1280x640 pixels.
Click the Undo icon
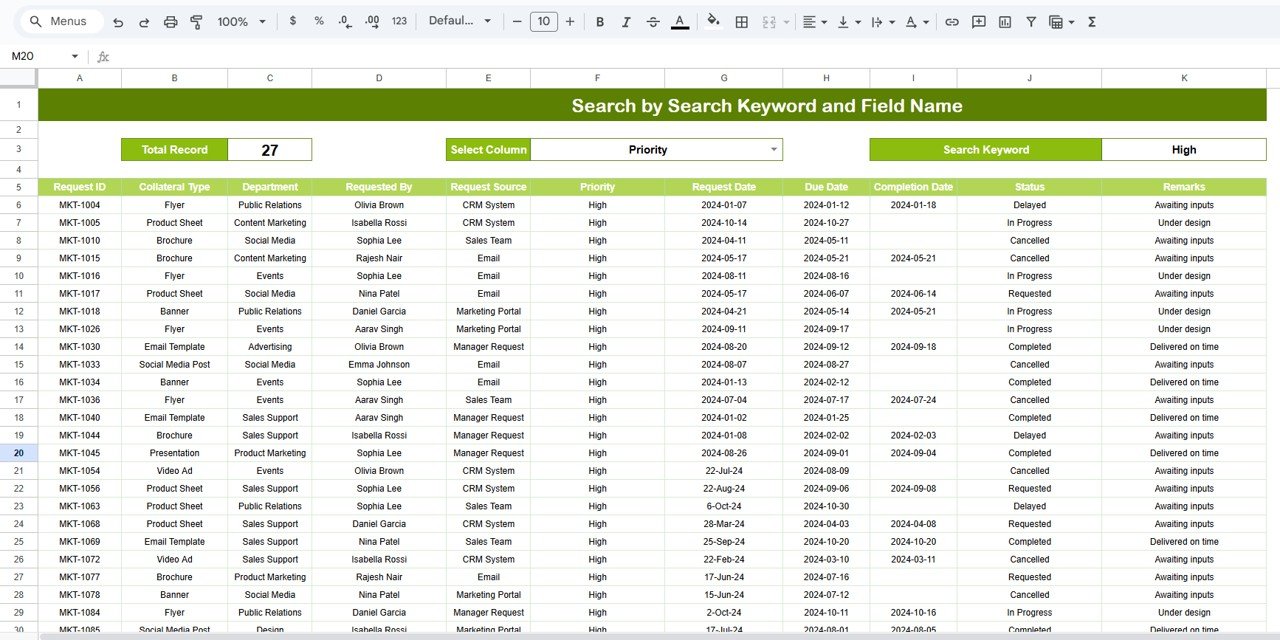coord(118,21)
